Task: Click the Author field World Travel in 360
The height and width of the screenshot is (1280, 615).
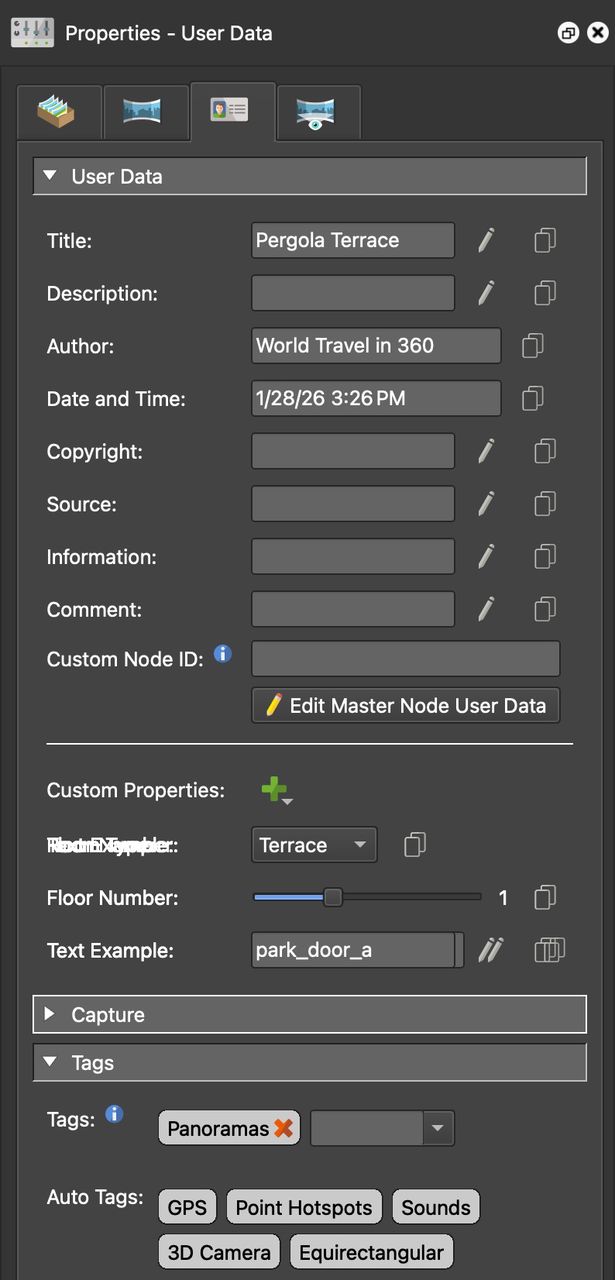Action: [x=376, y=346]
